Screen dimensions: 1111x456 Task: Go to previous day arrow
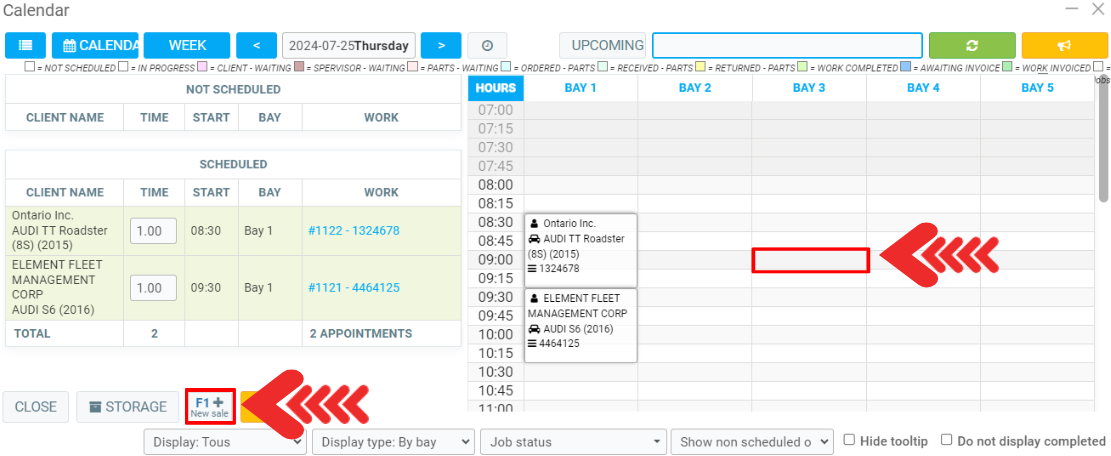(x=257, y=46)
